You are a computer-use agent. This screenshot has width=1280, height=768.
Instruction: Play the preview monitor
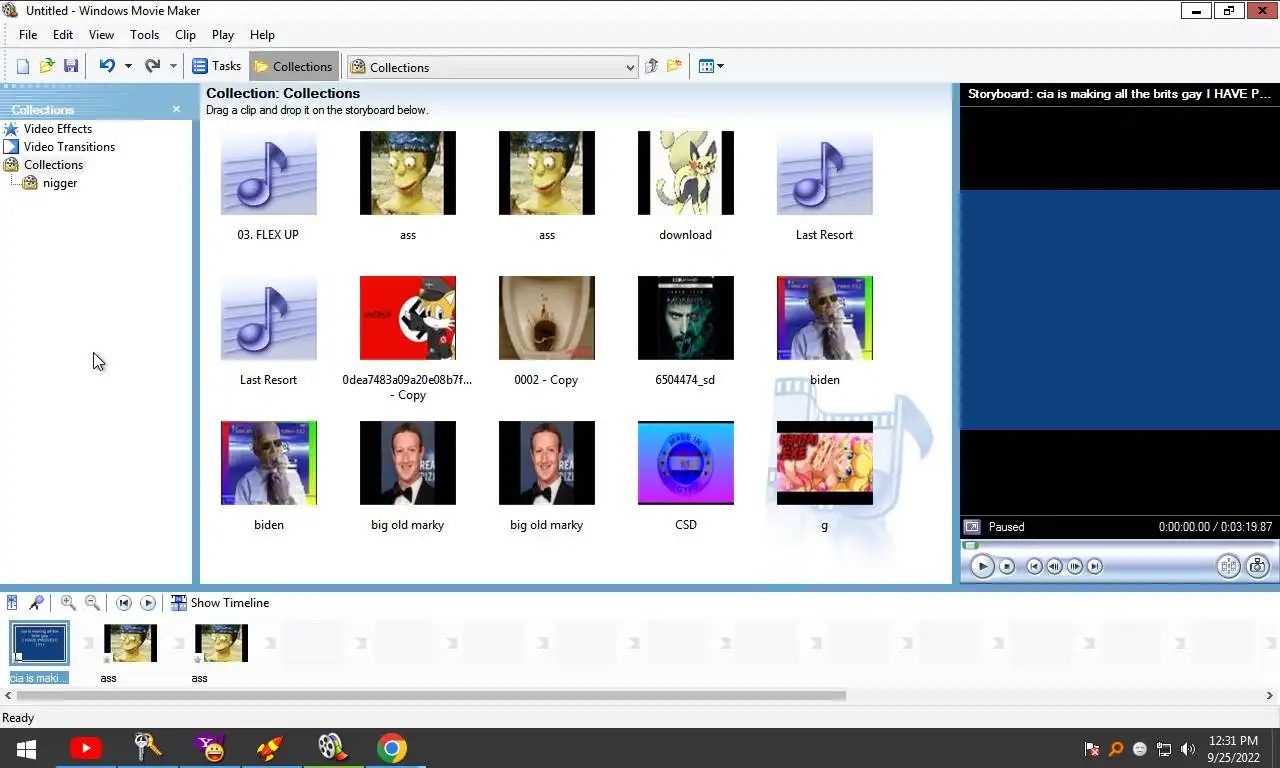click(x=982, y=566)
